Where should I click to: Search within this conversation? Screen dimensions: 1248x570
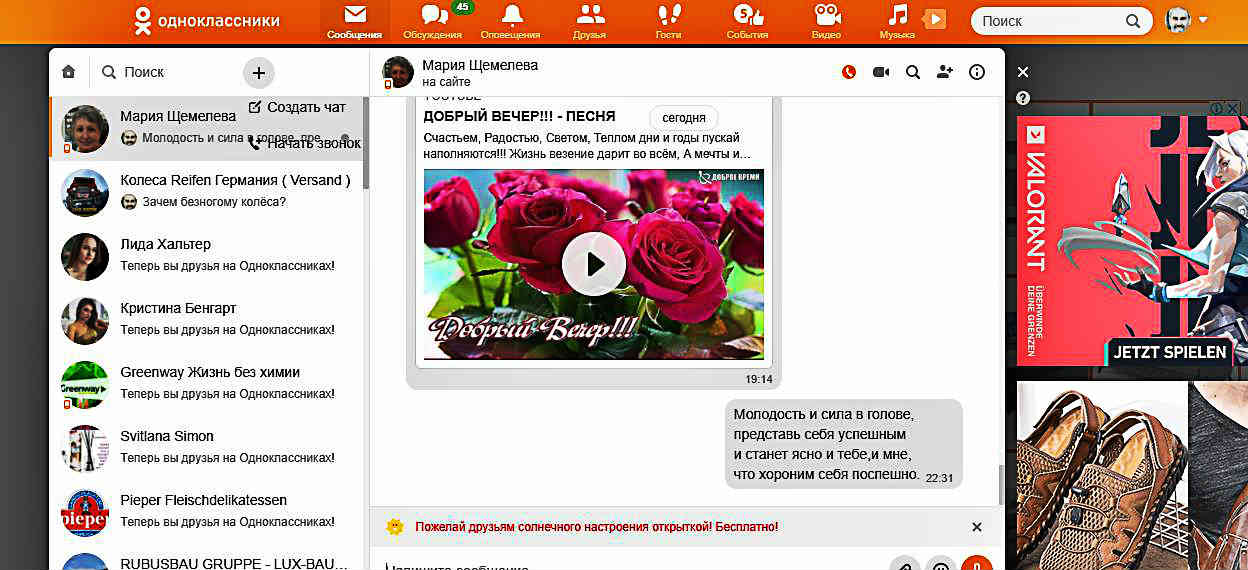tap(913, 72)
